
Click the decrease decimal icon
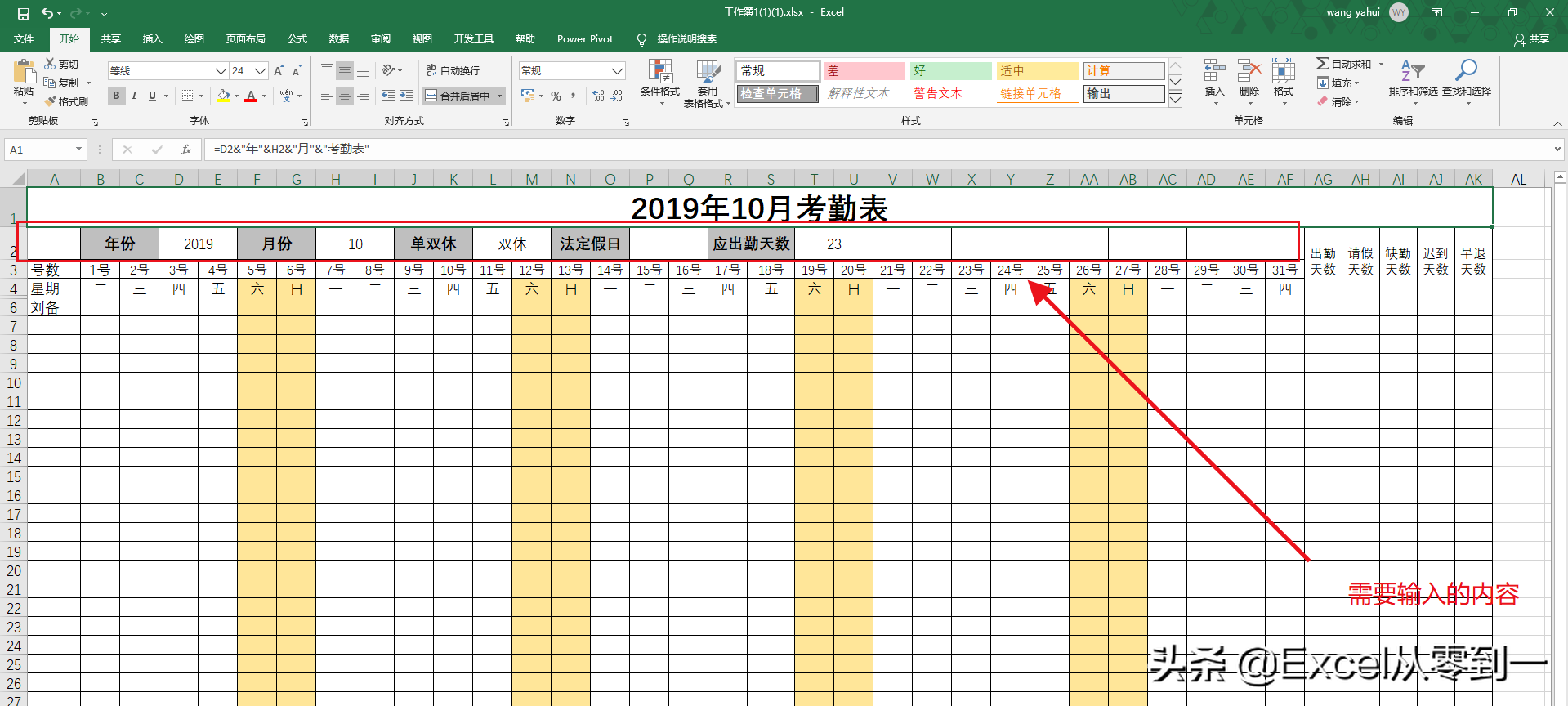(618, 96)
